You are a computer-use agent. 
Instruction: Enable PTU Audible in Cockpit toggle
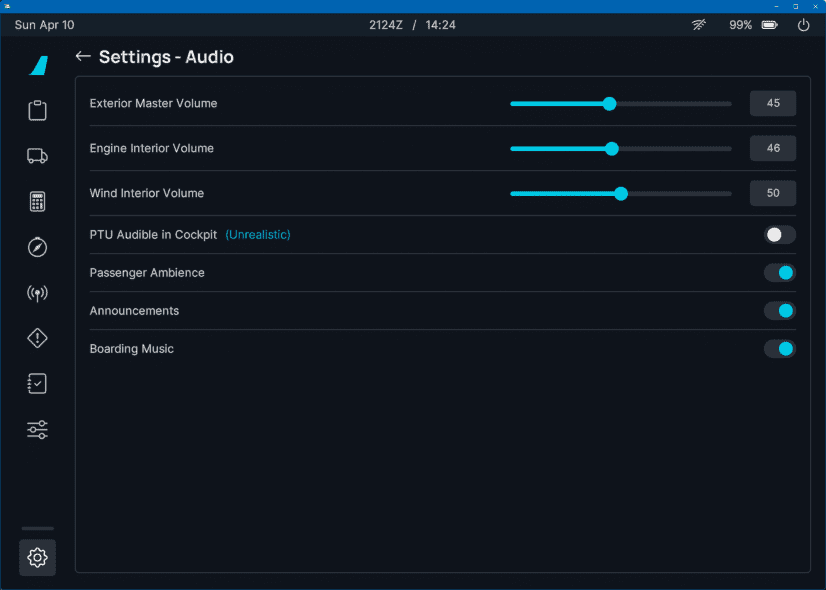coord(780,235)
